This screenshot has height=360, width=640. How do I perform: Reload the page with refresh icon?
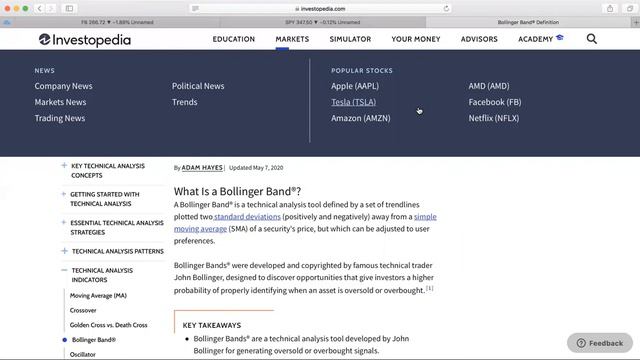coord(446,9)
